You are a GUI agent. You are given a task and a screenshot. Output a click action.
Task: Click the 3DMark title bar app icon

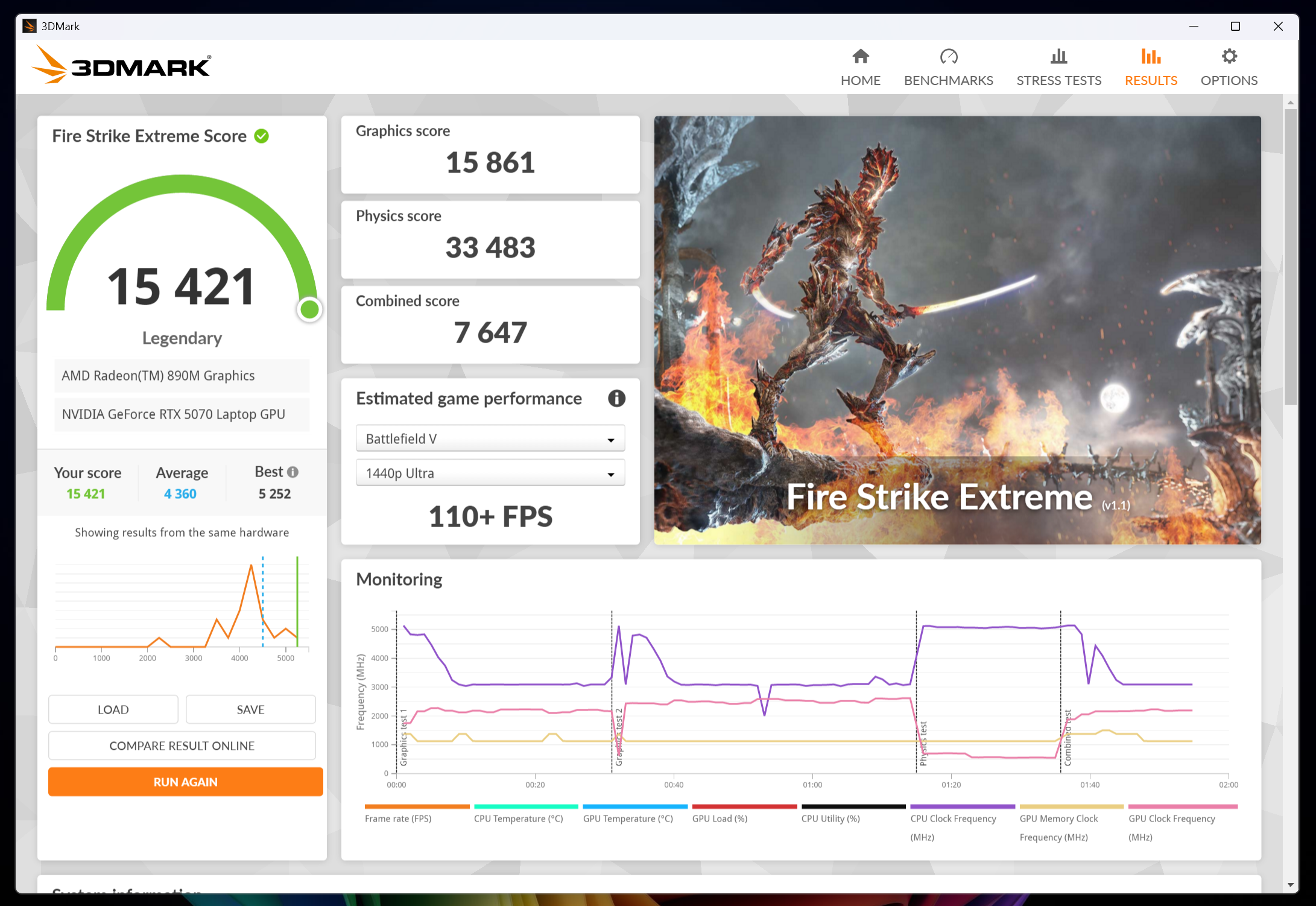[x=30, y=26]
